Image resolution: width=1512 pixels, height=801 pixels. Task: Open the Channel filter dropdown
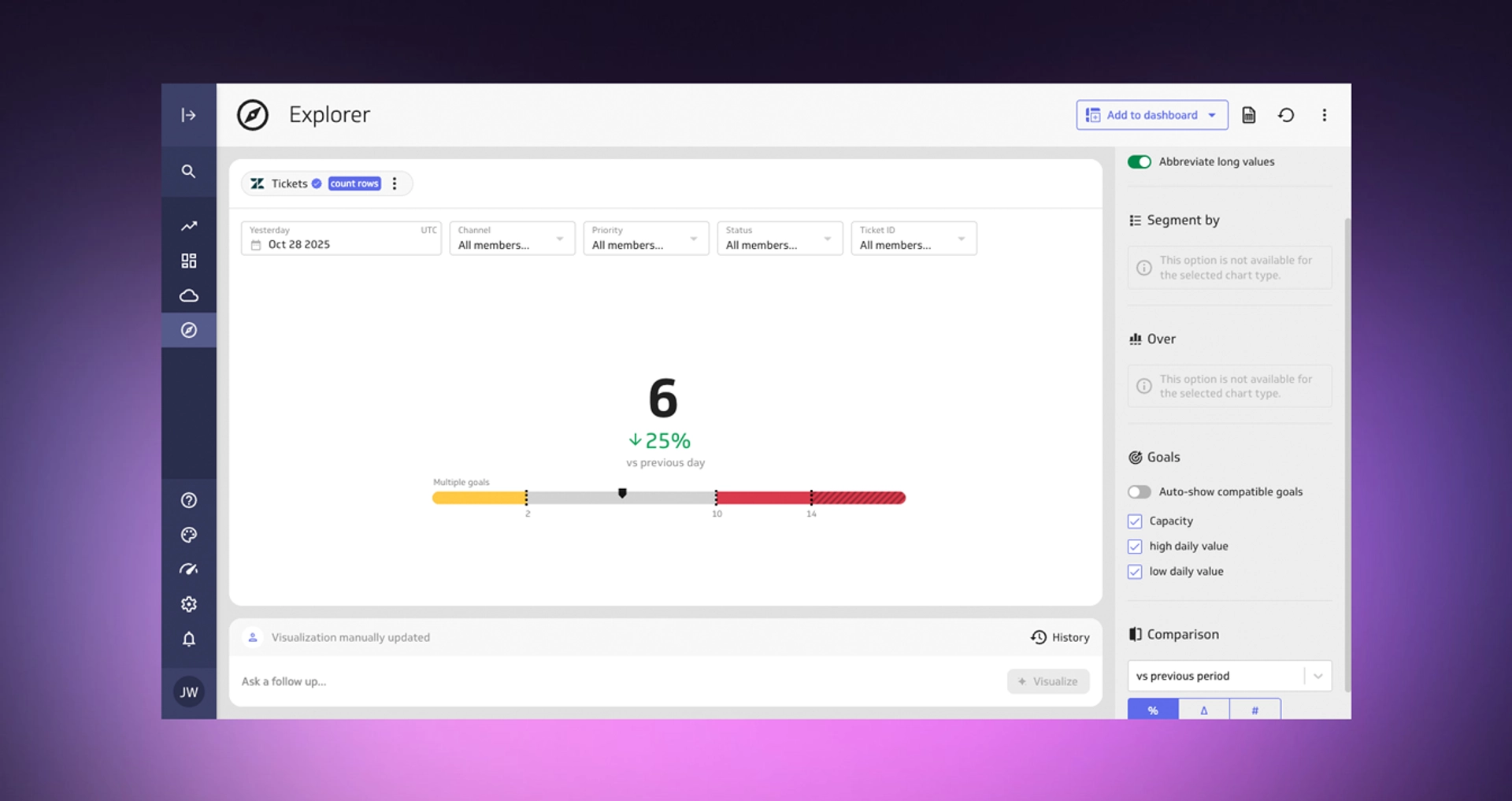(512, 239)
